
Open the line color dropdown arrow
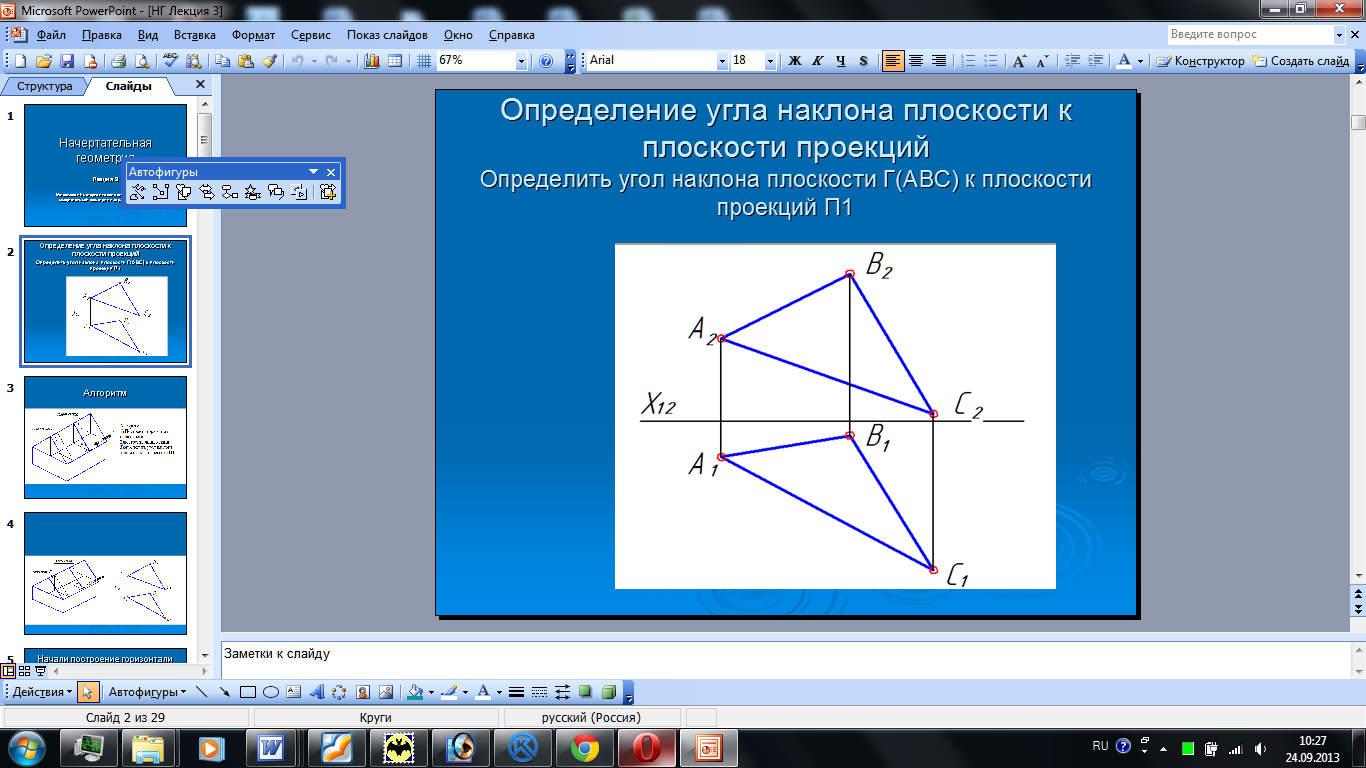click(x=465, y=692)
